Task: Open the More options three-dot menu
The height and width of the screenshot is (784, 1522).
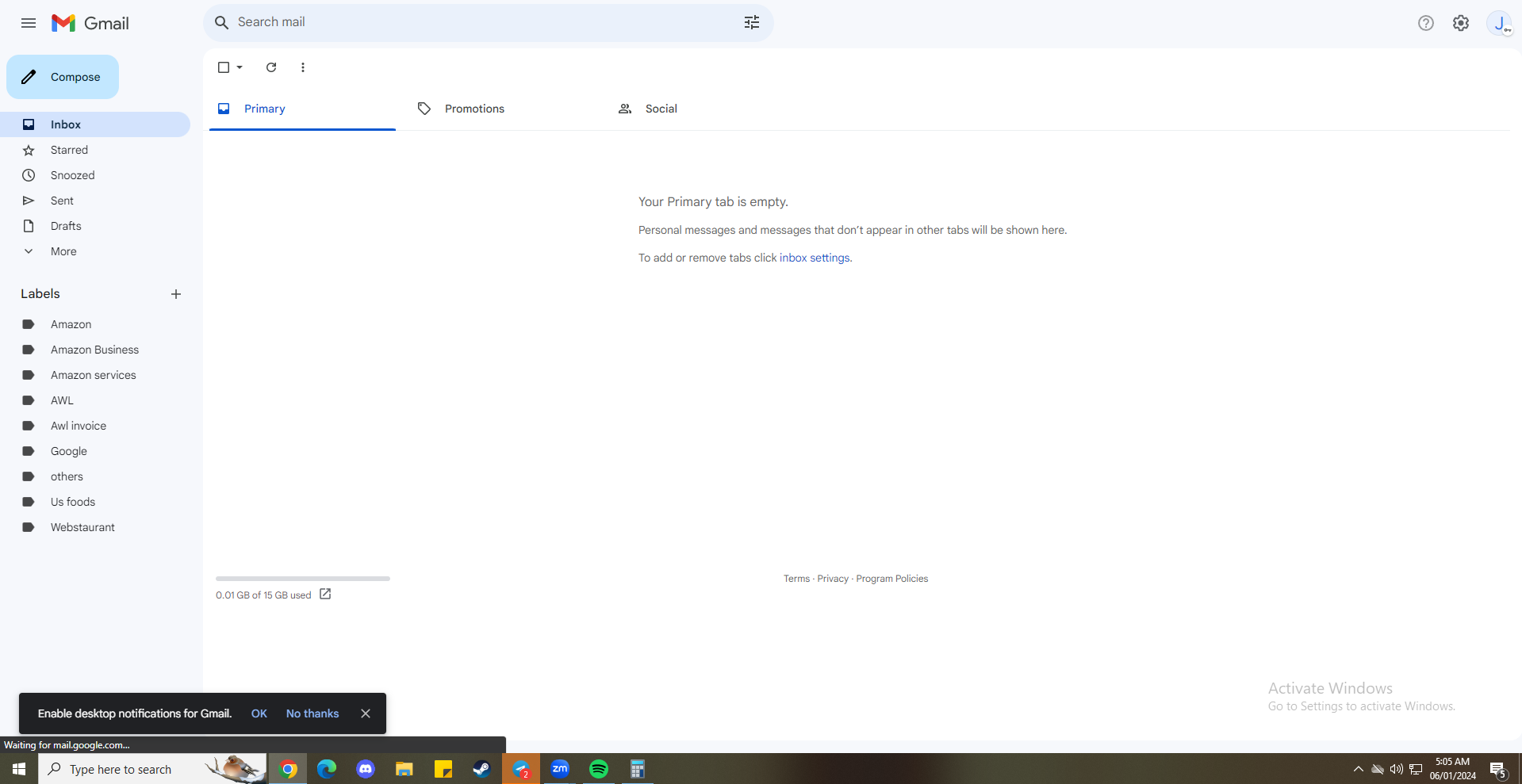Action: (303, 67)
